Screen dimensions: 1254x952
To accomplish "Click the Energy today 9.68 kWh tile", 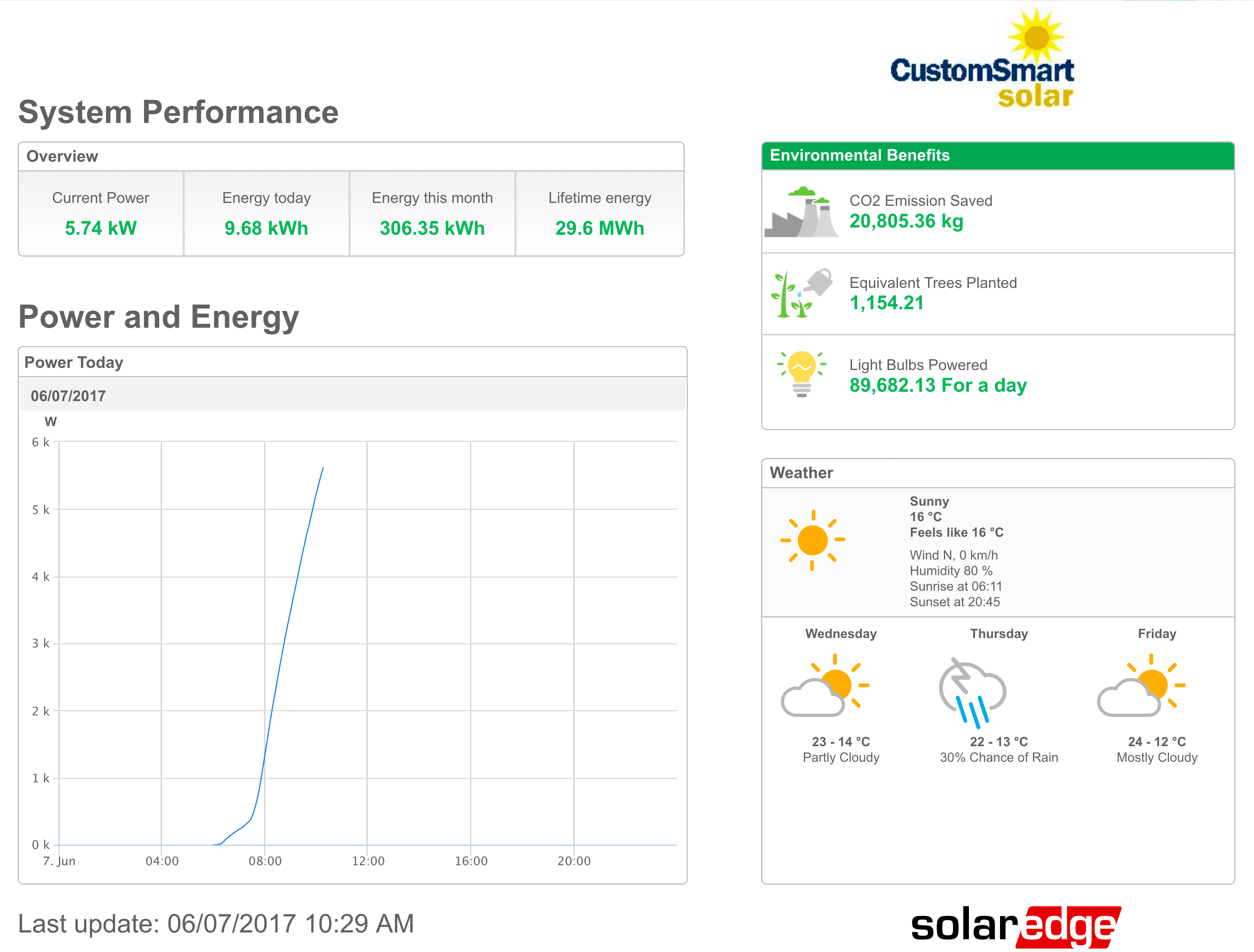I will coord(266,214).
